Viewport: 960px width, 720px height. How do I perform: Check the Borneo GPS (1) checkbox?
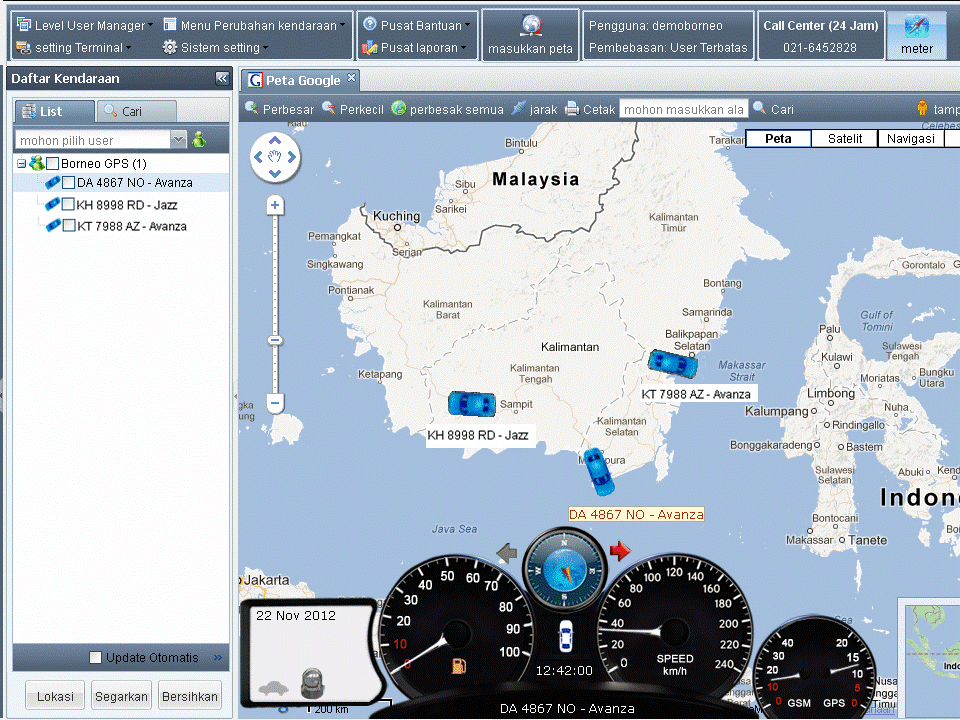click(x=53, y=163)
